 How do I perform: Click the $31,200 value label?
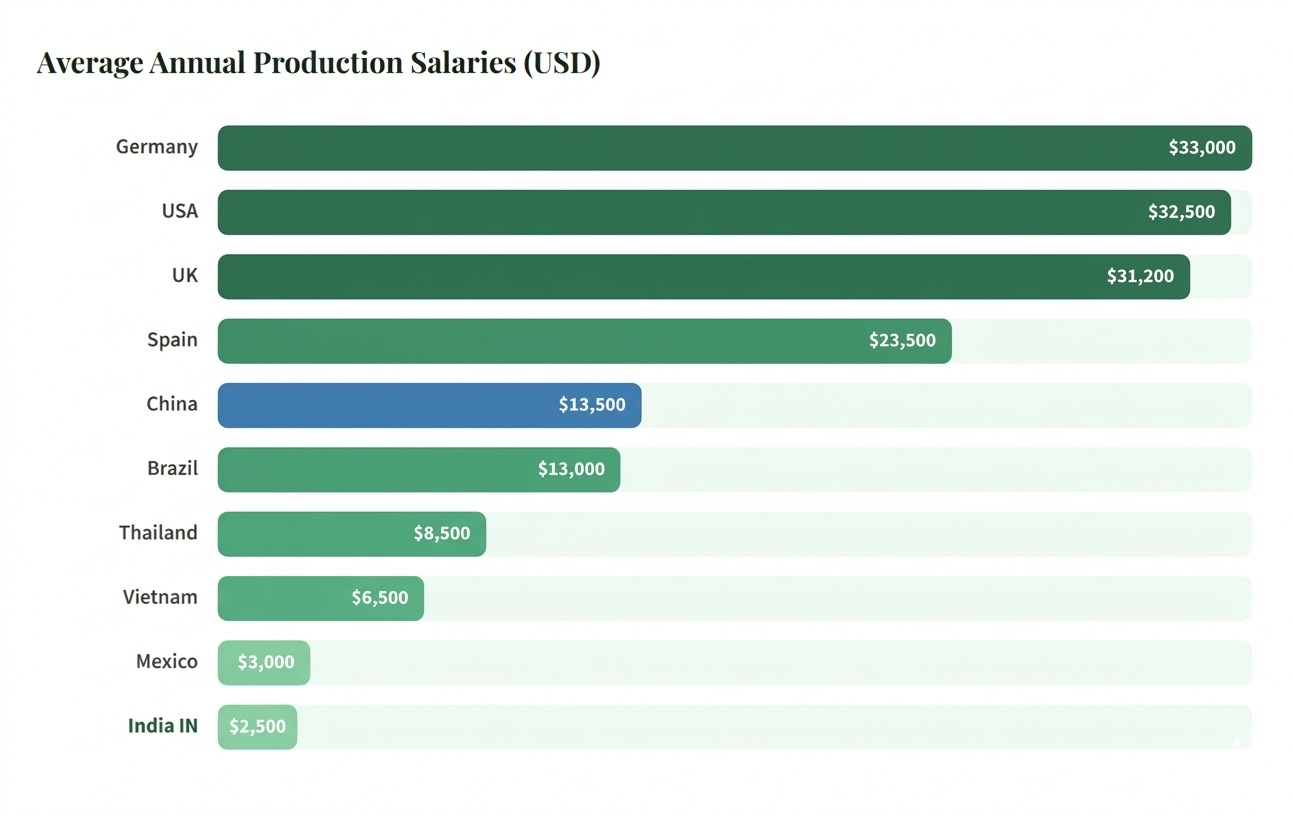pos(1140,277)
